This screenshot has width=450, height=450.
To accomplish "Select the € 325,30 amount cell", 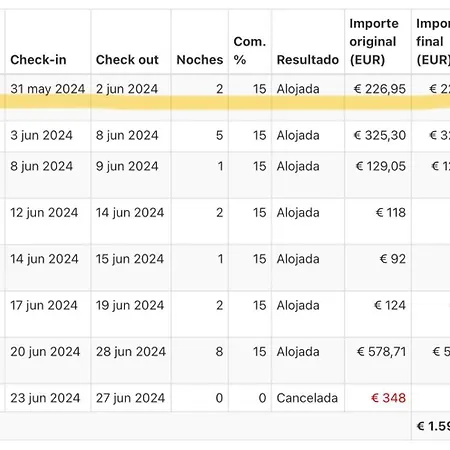I will pos(380,135).
